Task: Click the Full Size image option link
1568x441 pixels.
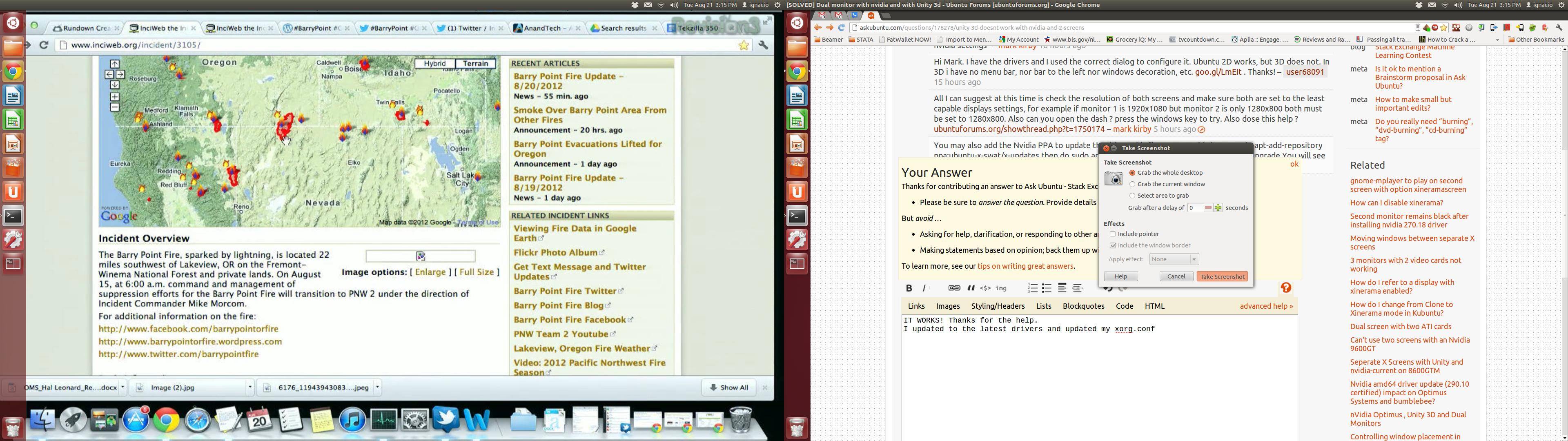Action: 477,272
